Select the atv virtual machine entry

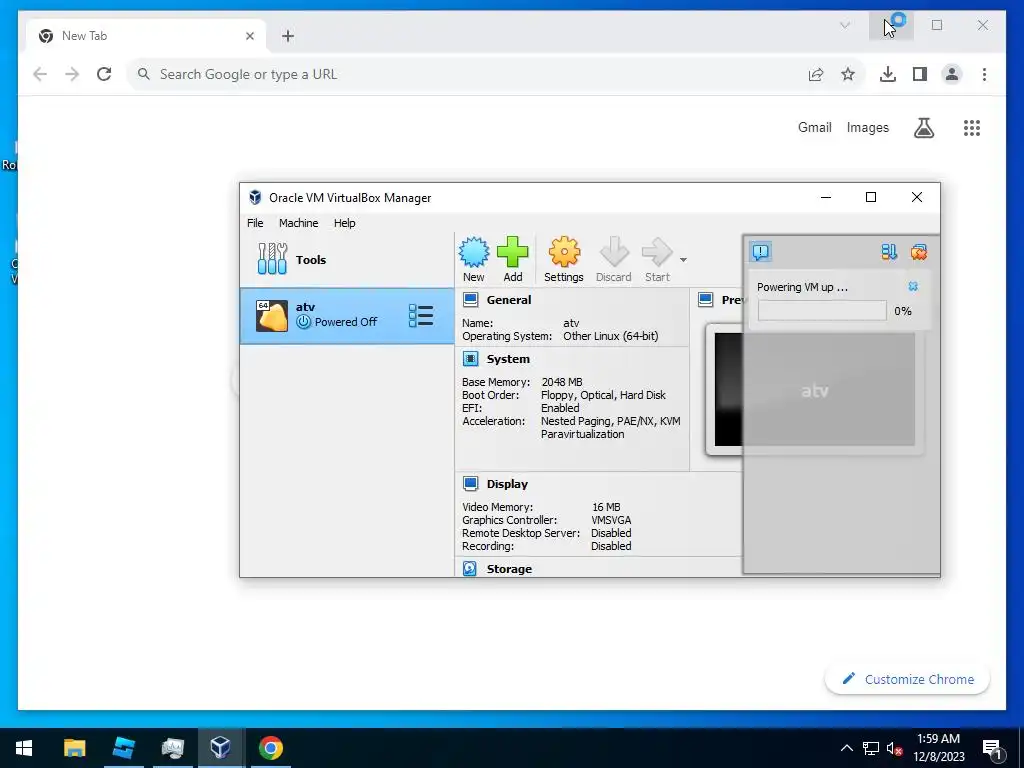point(347,316)
